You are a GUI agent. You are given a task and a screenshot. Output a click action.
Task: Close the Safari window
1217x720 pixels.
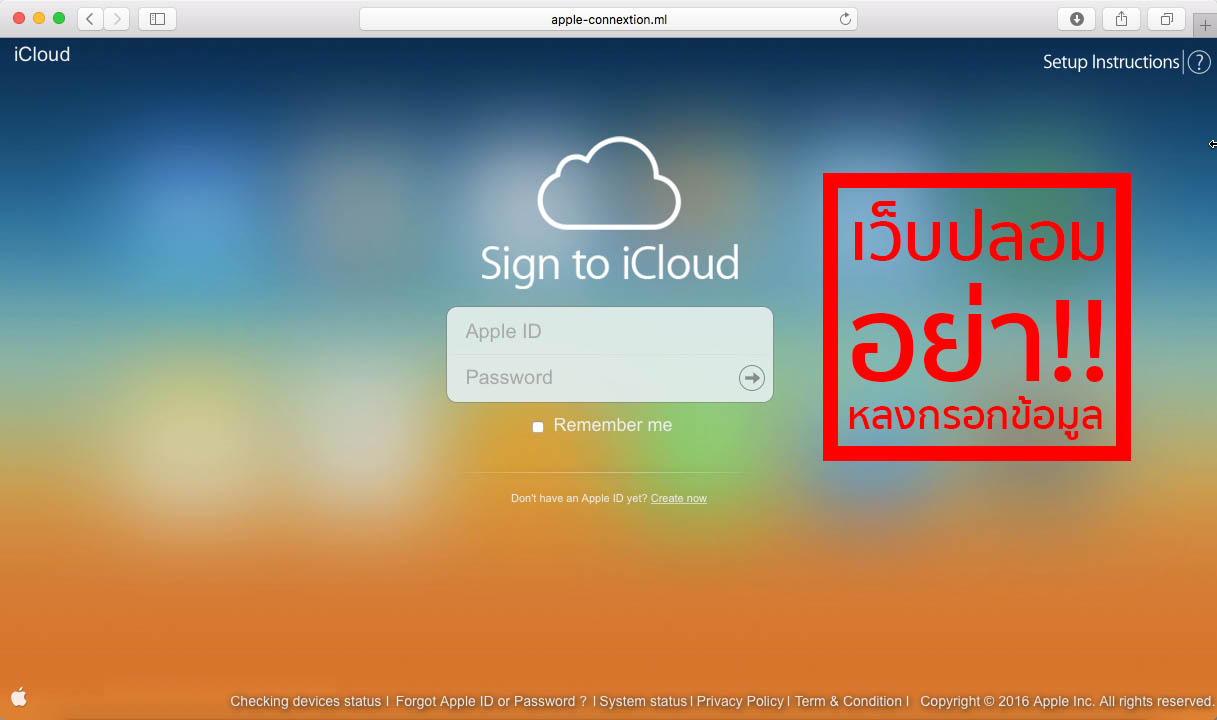pyautogui.click(x=19, y=18)
